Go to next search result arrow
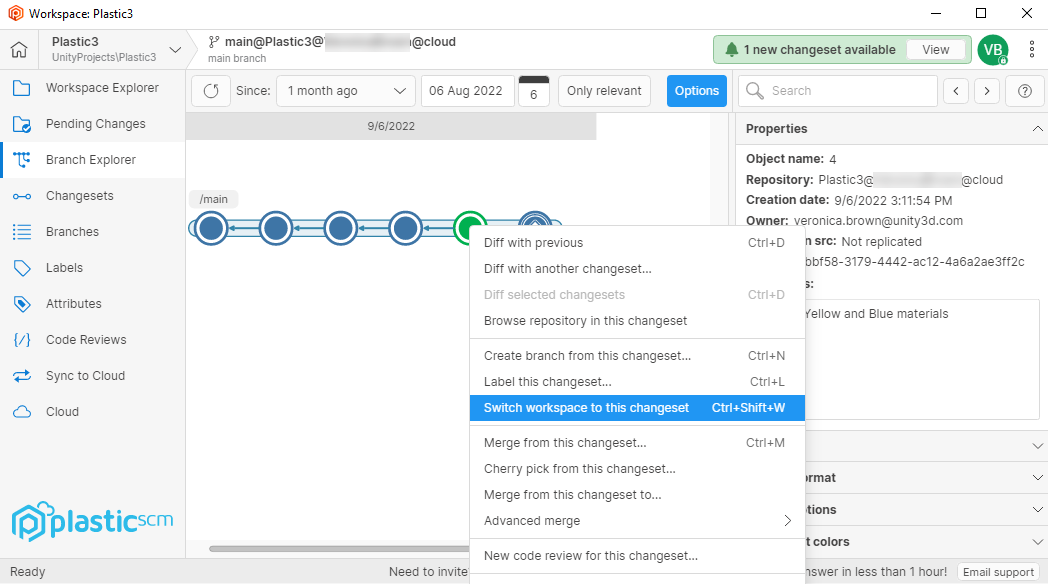The image size is (1048, 584). coord(987,91)
